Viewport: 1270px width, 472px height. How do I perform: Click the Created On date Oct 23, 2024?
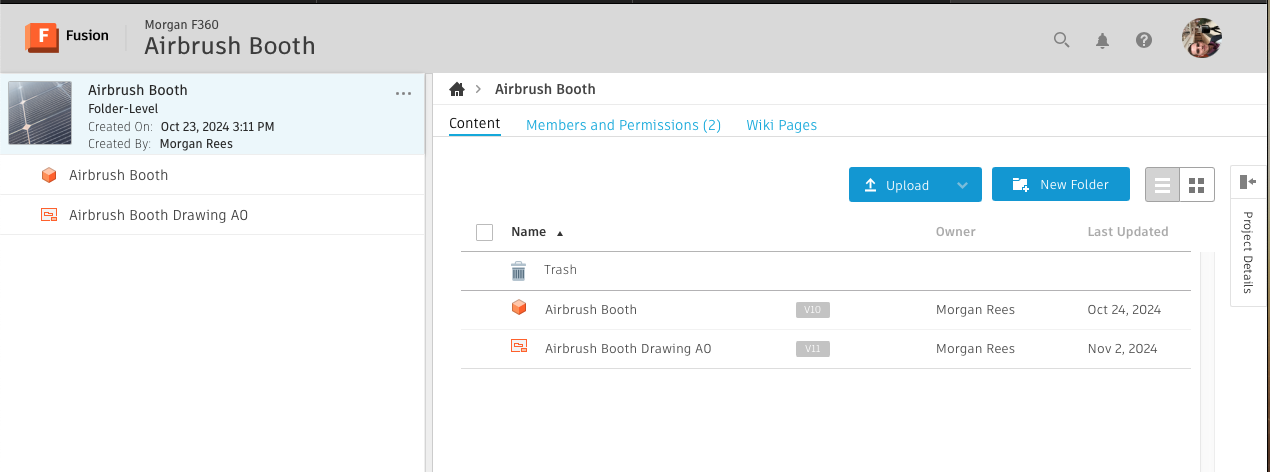click(x=217, y=127)
